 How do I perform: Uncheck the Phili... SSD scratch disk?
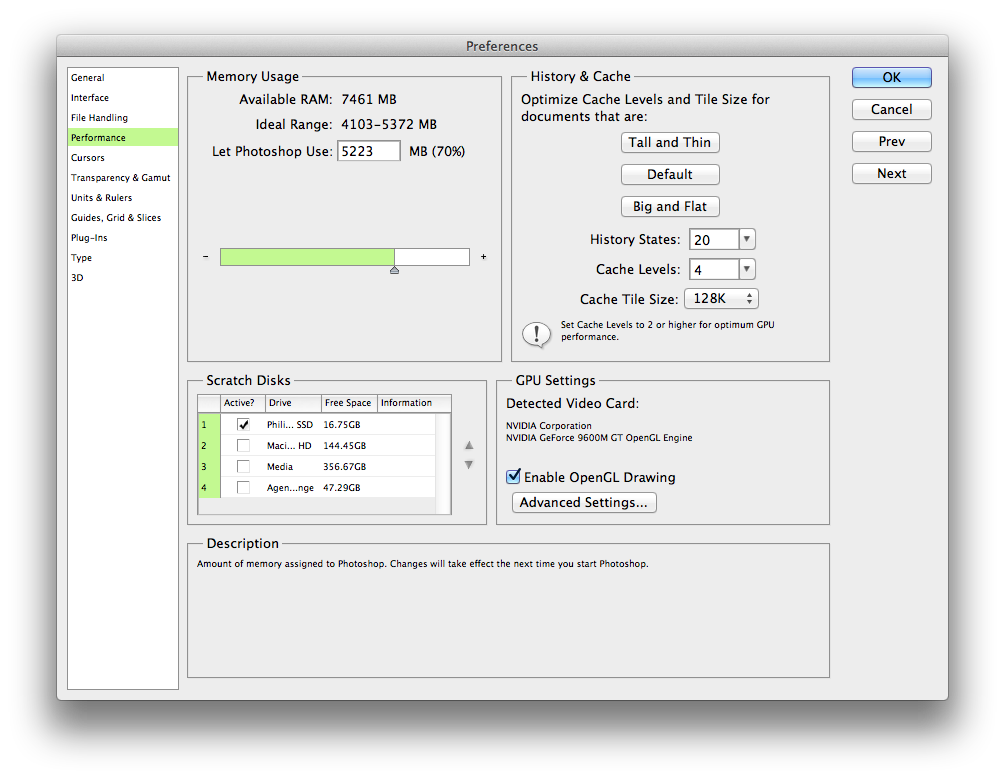pyautogui.click(x=244, y=424)
